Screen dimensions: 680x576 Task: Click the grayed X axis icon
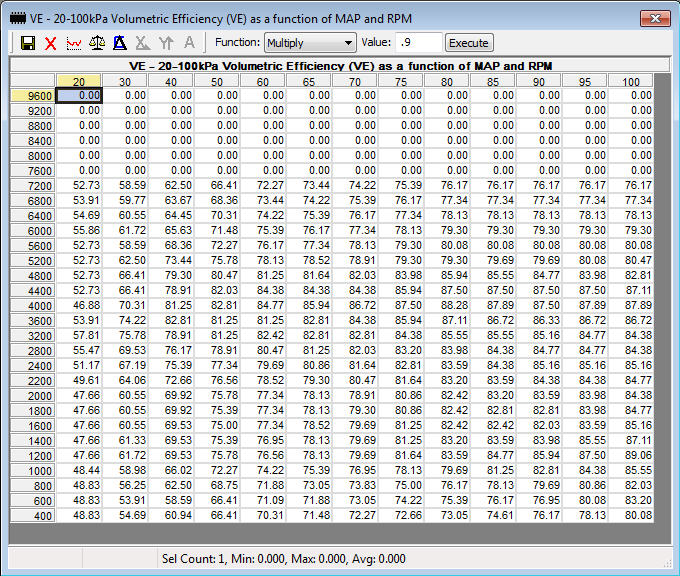pos(143,43)
